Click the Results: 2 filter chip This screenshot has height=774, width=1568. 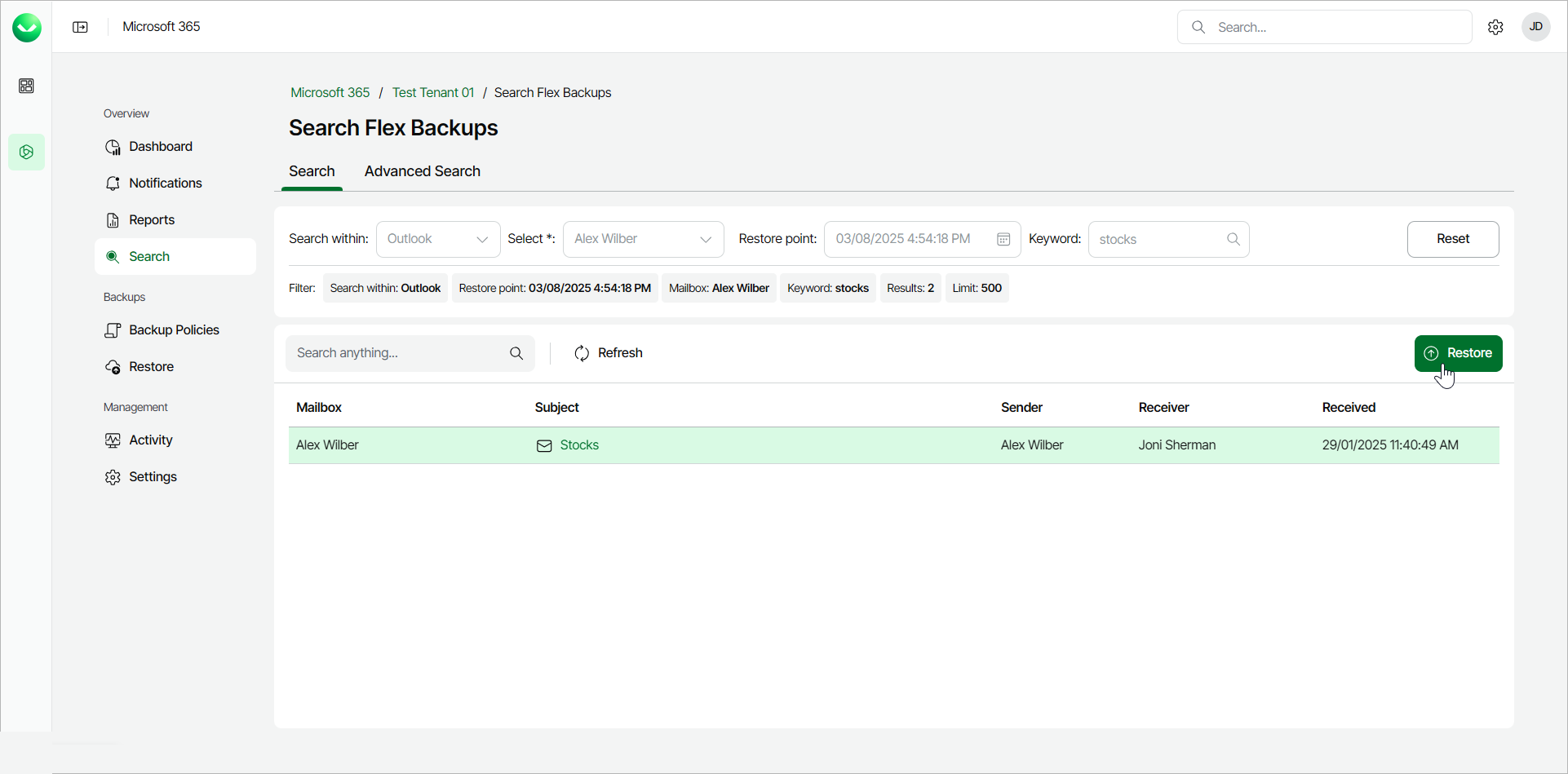(910, 288)
